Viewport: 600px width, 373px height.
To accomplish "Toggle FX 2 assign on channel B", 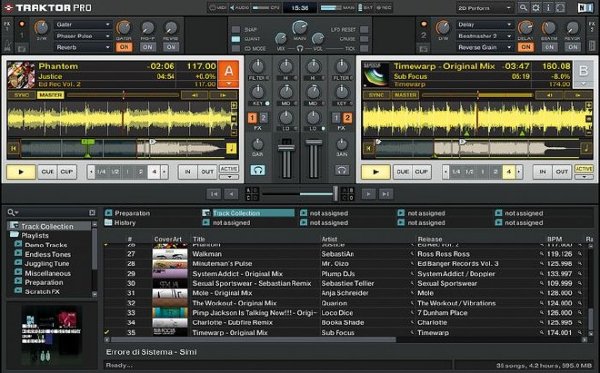I will 347,118.
